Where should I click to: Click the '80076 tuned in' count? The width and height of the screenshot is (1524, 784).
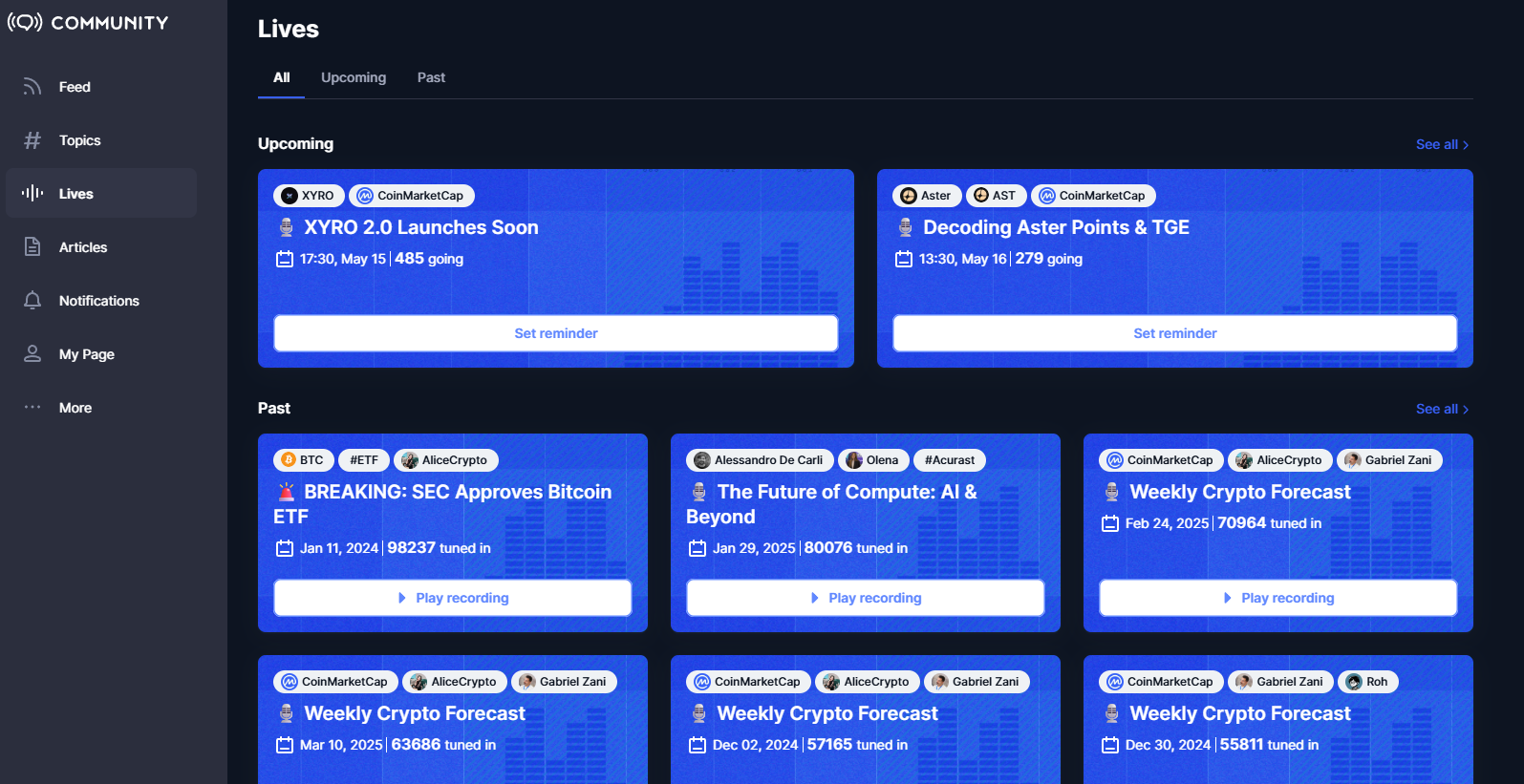tap(856, 548)
